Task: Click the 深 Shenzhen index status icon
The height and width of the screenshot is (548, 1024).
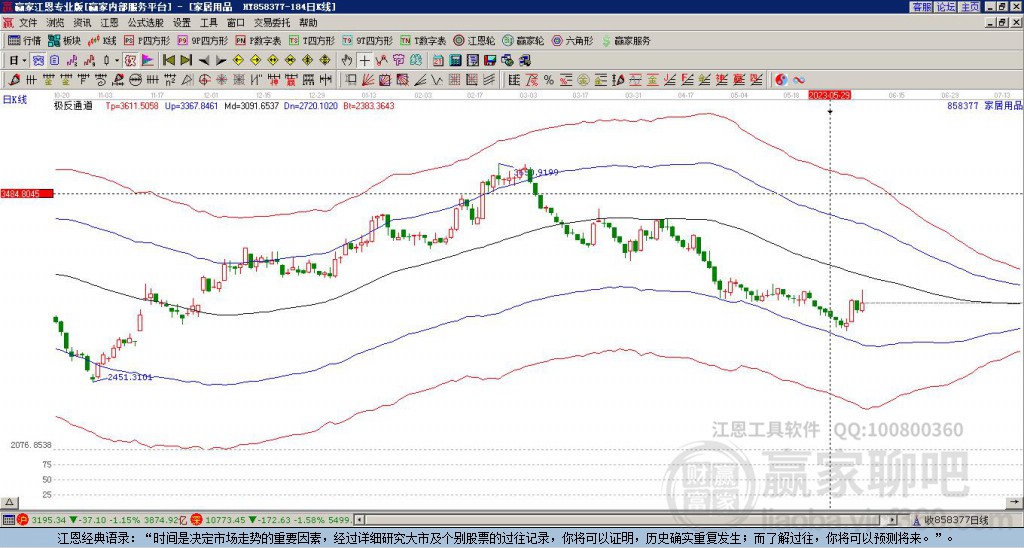Action: click(197, 520)
